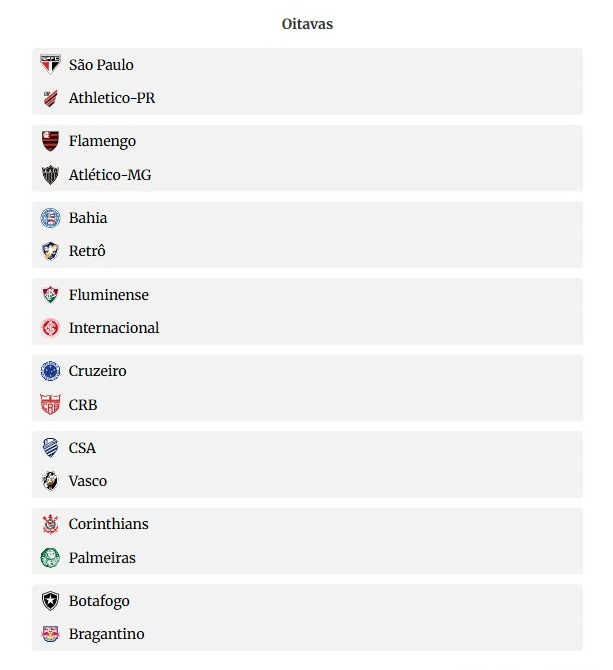Click the Bahia round crest
Screen dimensions: 613x670
50,218
